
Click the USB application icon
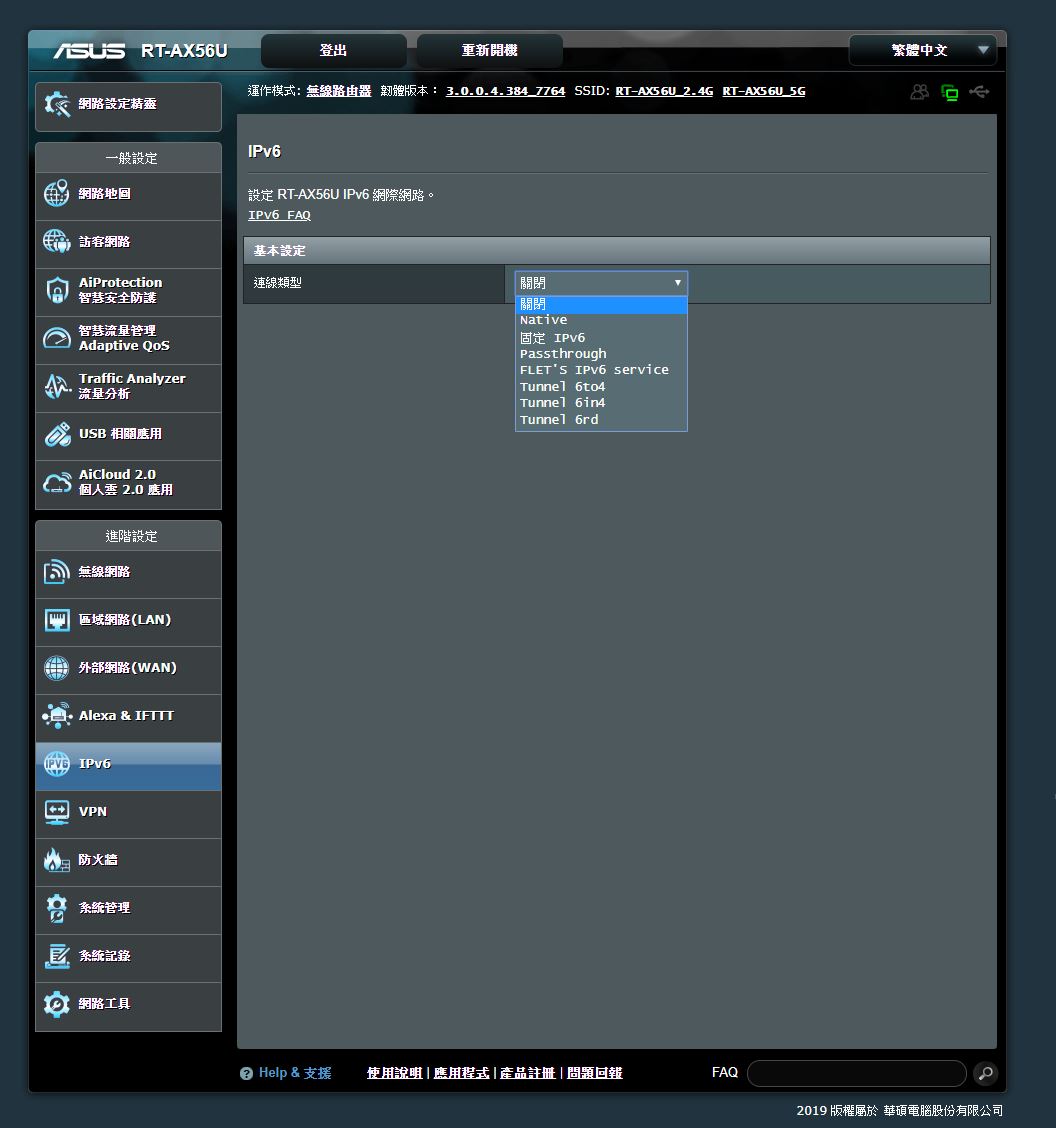pyautogui.click(x=57, y=435)
